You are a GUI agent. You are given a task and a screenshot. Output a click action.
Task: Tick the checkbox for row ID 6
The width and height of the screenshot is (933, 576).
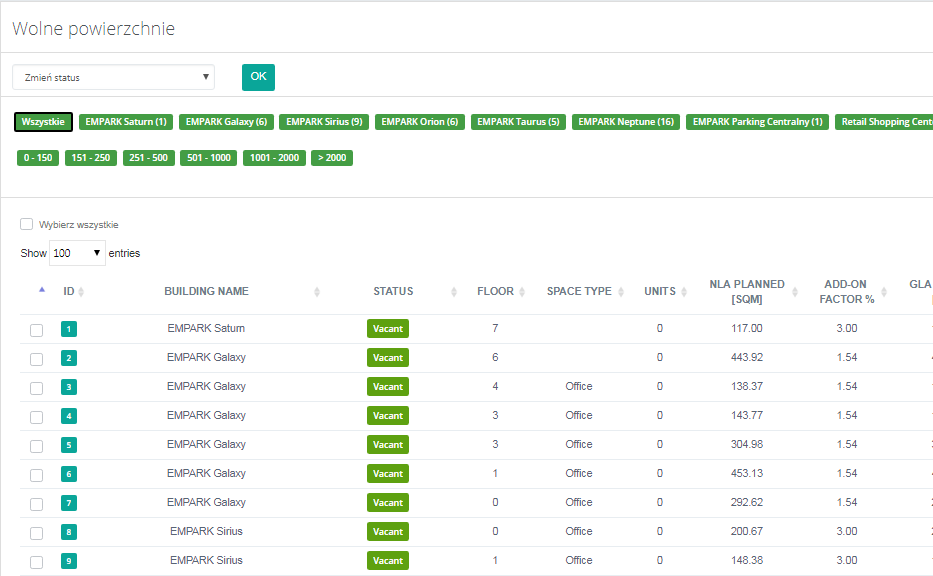36,475
